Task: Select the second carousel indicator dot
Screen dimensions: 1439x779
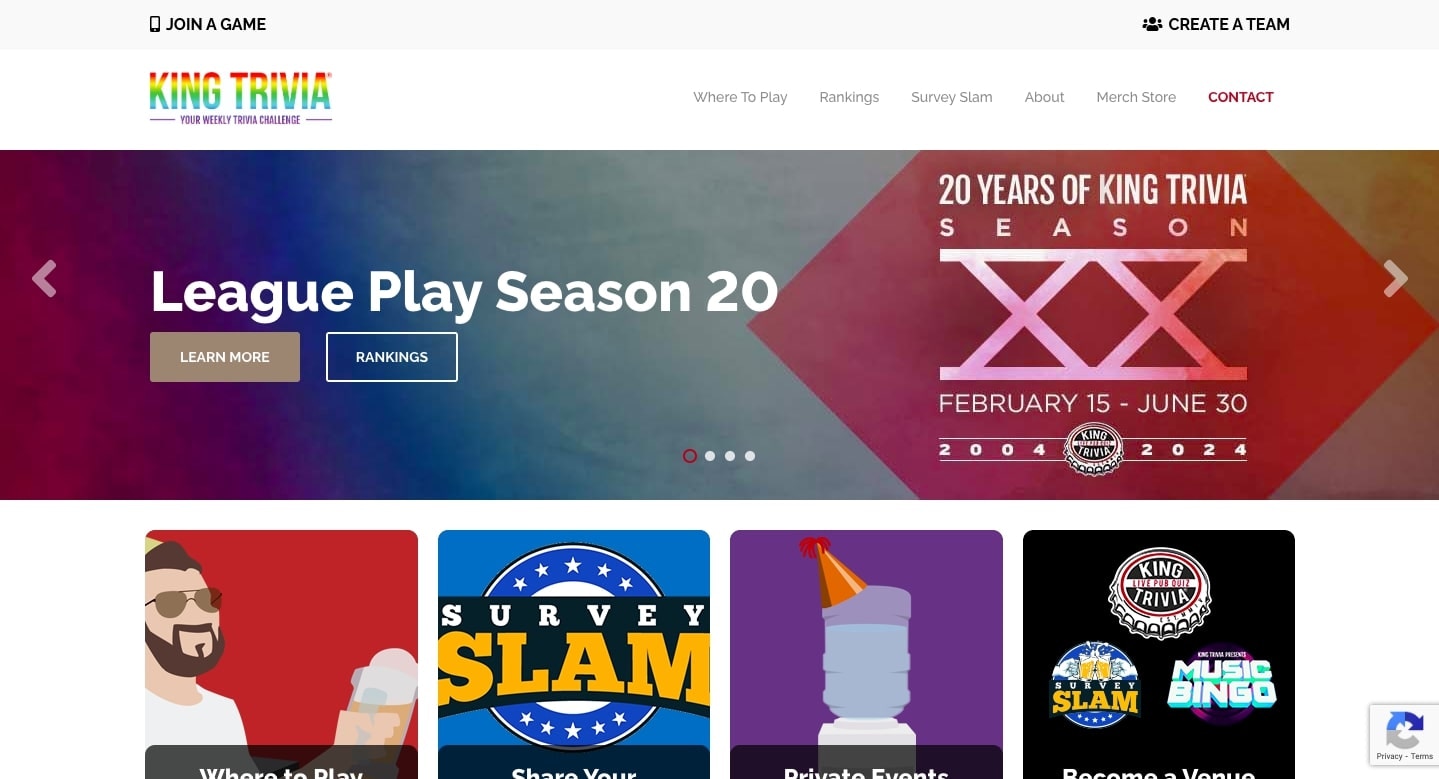Action: 710,456
